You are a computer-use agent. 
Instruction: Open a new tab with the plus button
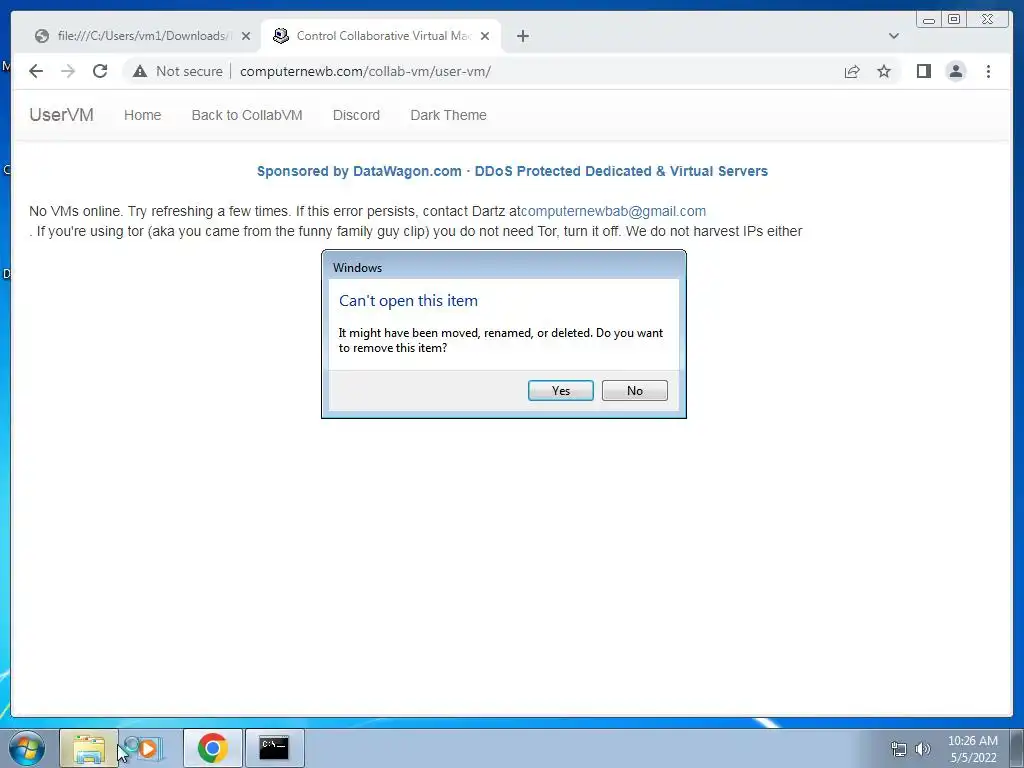(x=522, y=36)
